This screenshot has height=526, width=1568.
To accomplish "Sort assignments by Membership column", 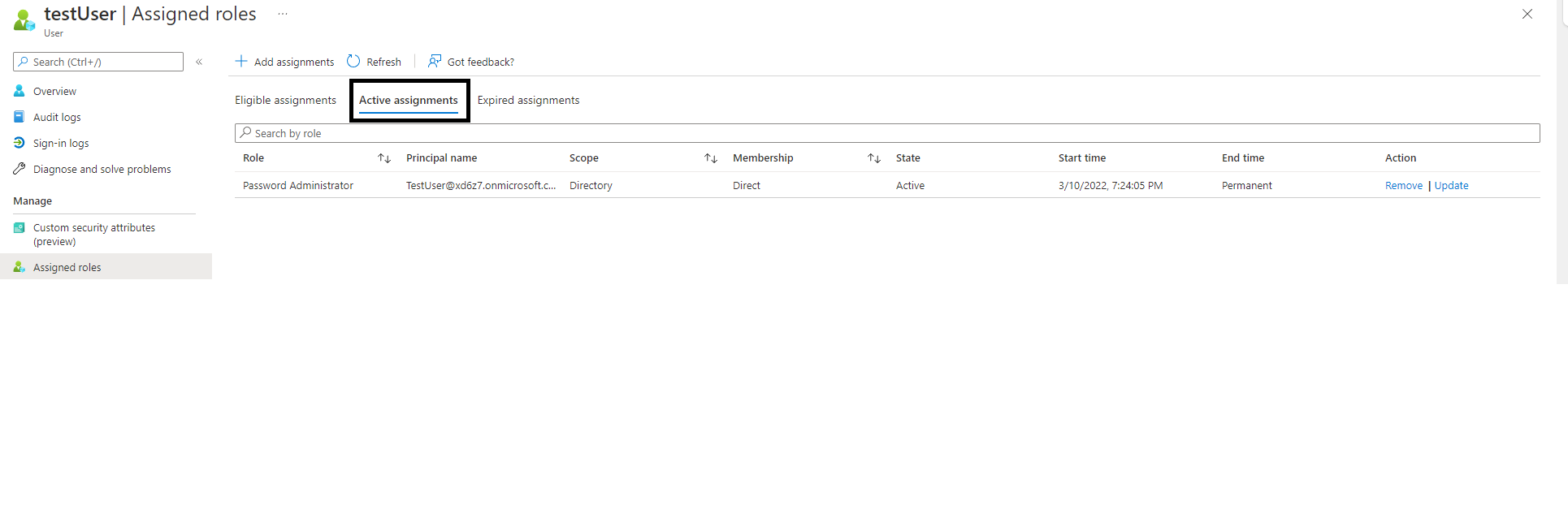I will [874, 158].
